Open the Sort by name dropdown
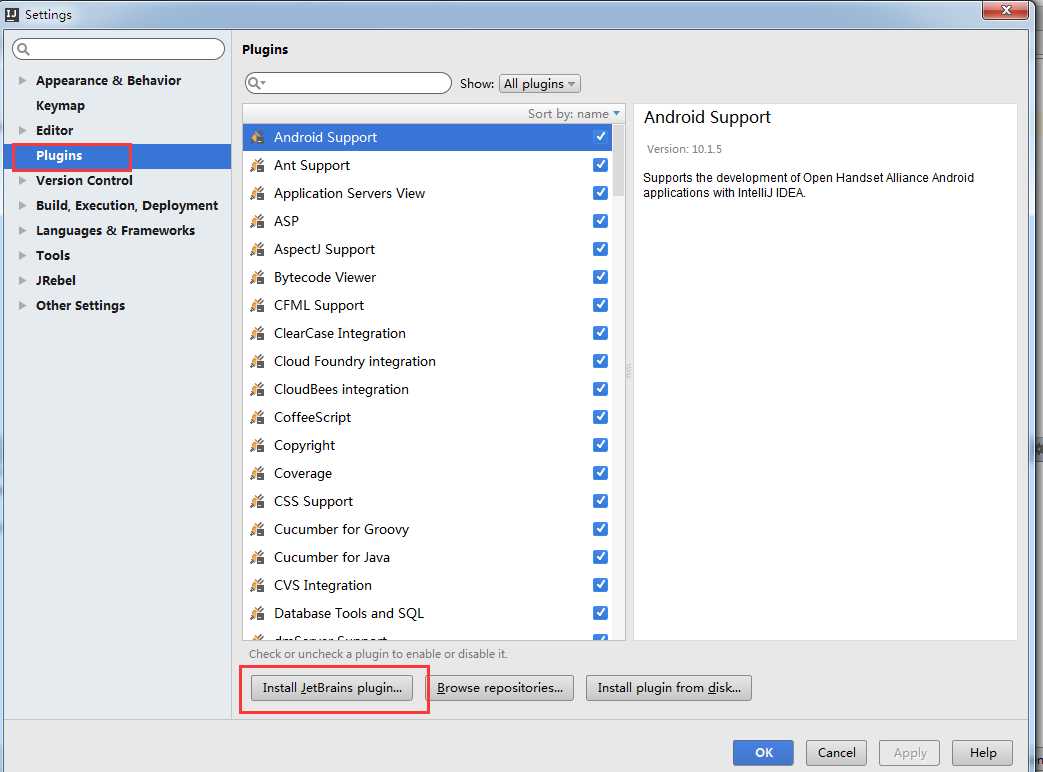The image size is (1043, 772). [x=573, y=114]
